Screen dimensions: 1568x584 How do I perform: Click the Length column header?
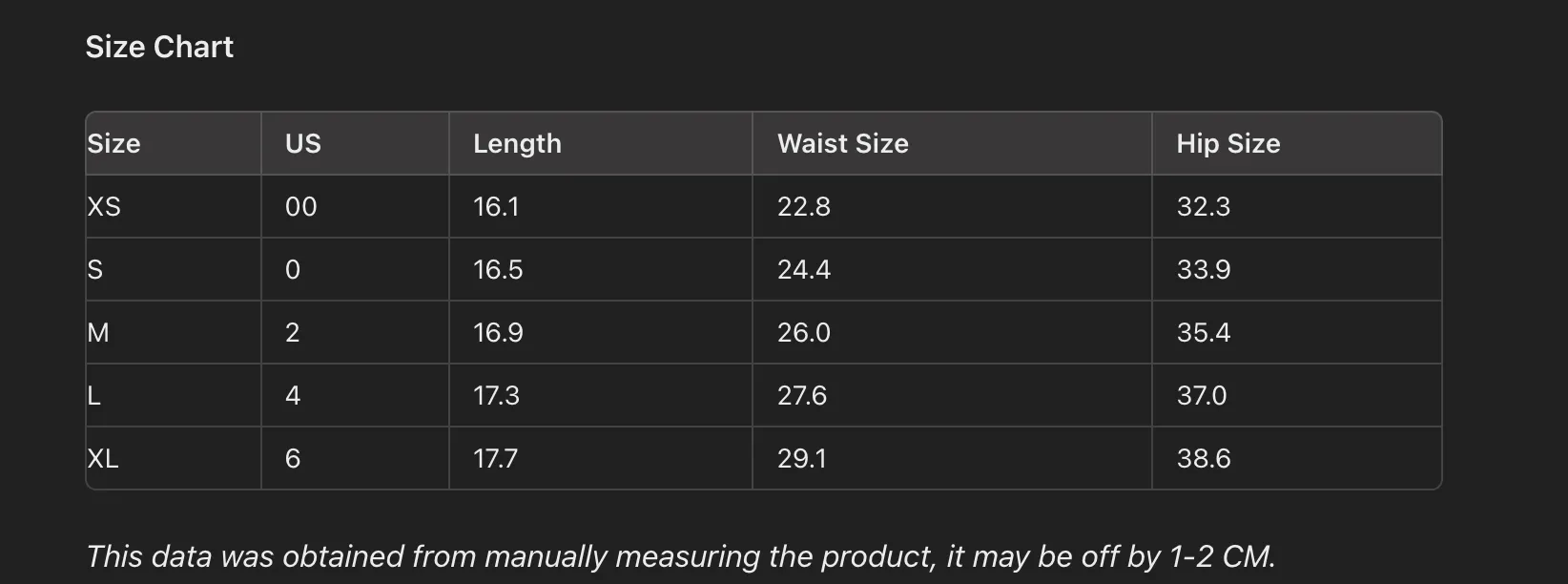pyautogui.click(x=601, y=143)
